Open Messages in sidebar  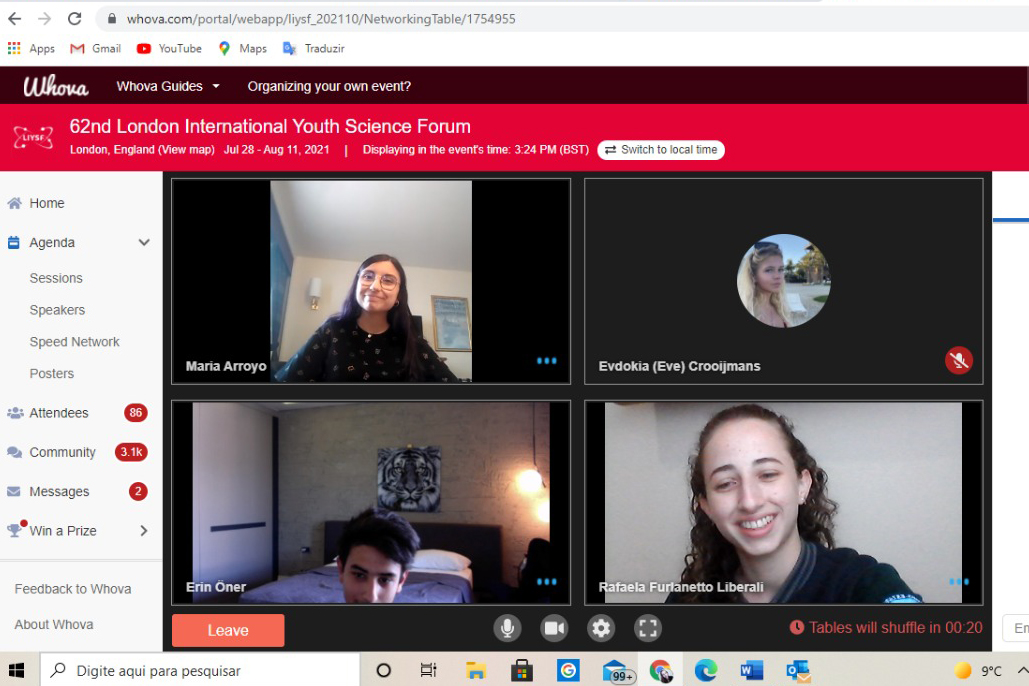(x=59, y=492)
